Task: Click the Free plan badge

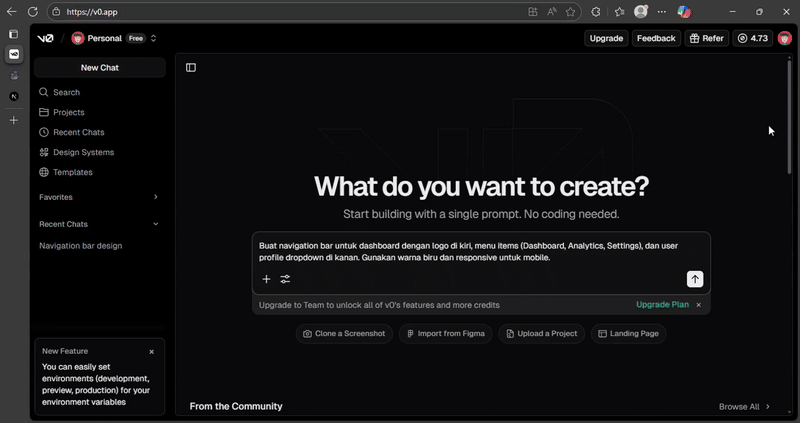Action: click(136, 38)
